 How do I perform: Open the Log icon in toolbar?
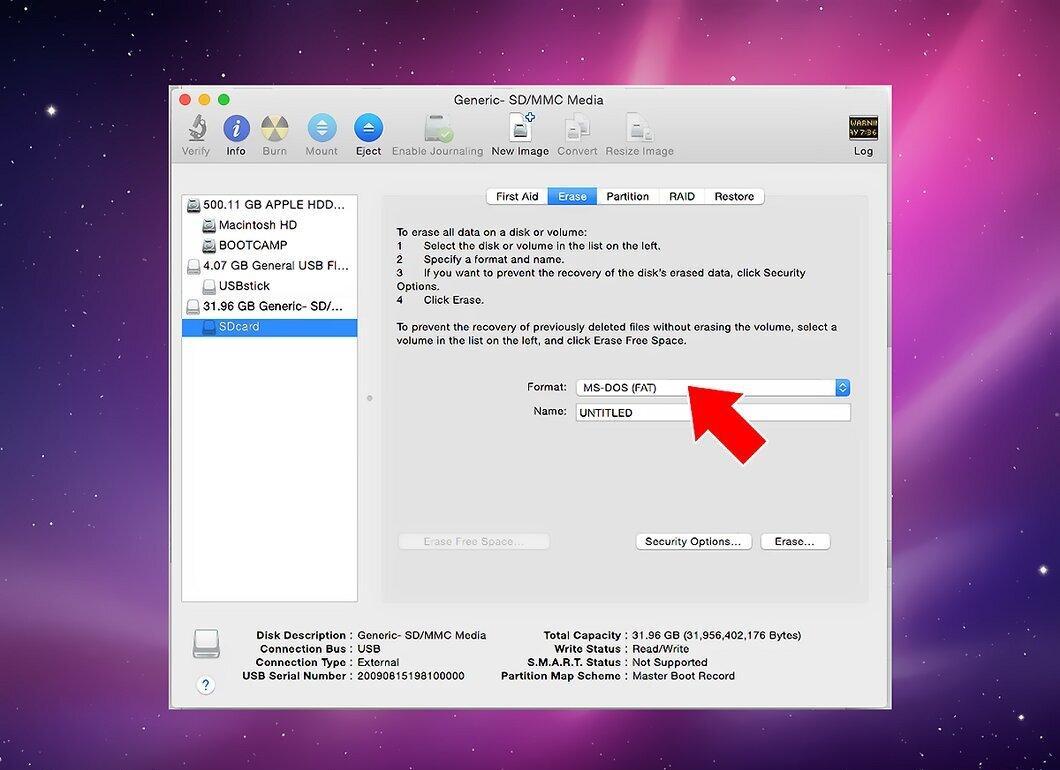[863, 127]
